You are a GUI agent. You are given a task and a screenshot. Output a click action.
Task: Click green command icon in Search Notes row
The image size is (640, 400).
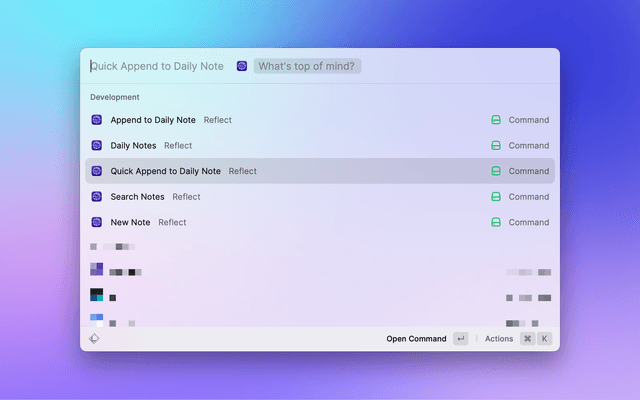tap(495, 197)
